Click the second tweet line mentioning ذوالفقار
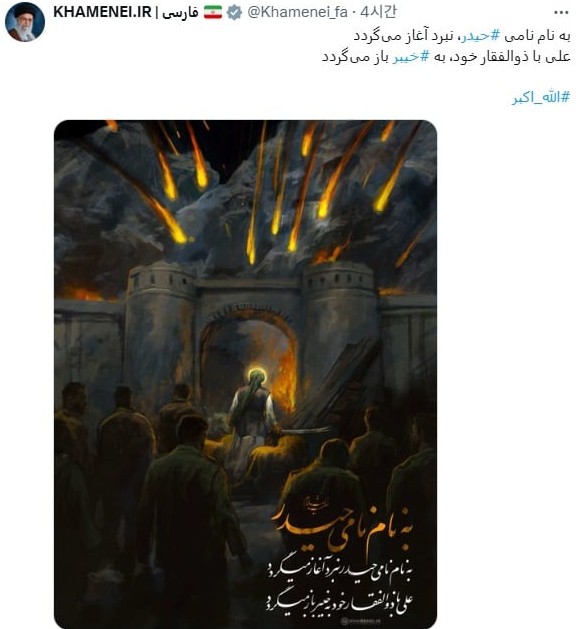The image size is (576, 629). pos(446,57)
